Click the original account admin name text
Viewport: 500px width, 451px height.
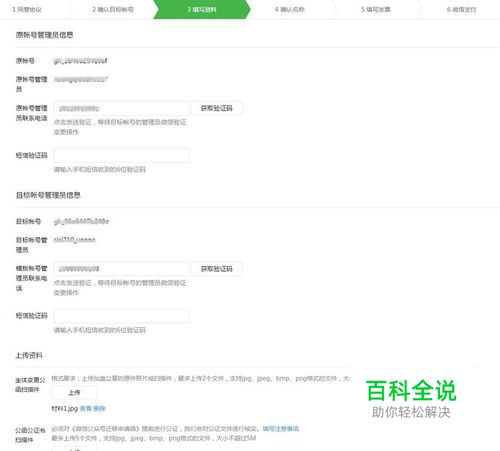click(x=80, y=79)
